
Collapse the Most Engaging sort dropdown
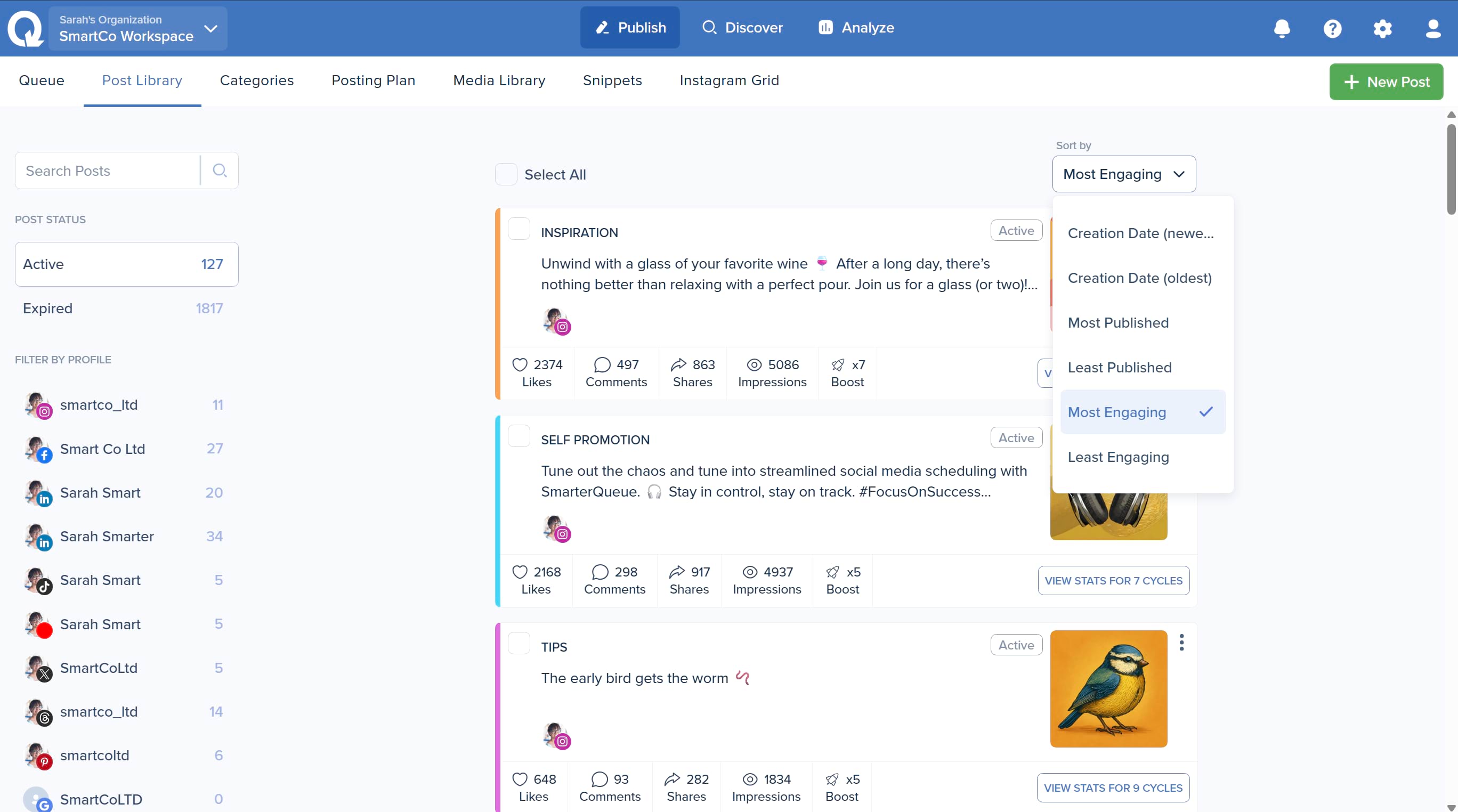pyautogui.click(x=1123, y=174)
